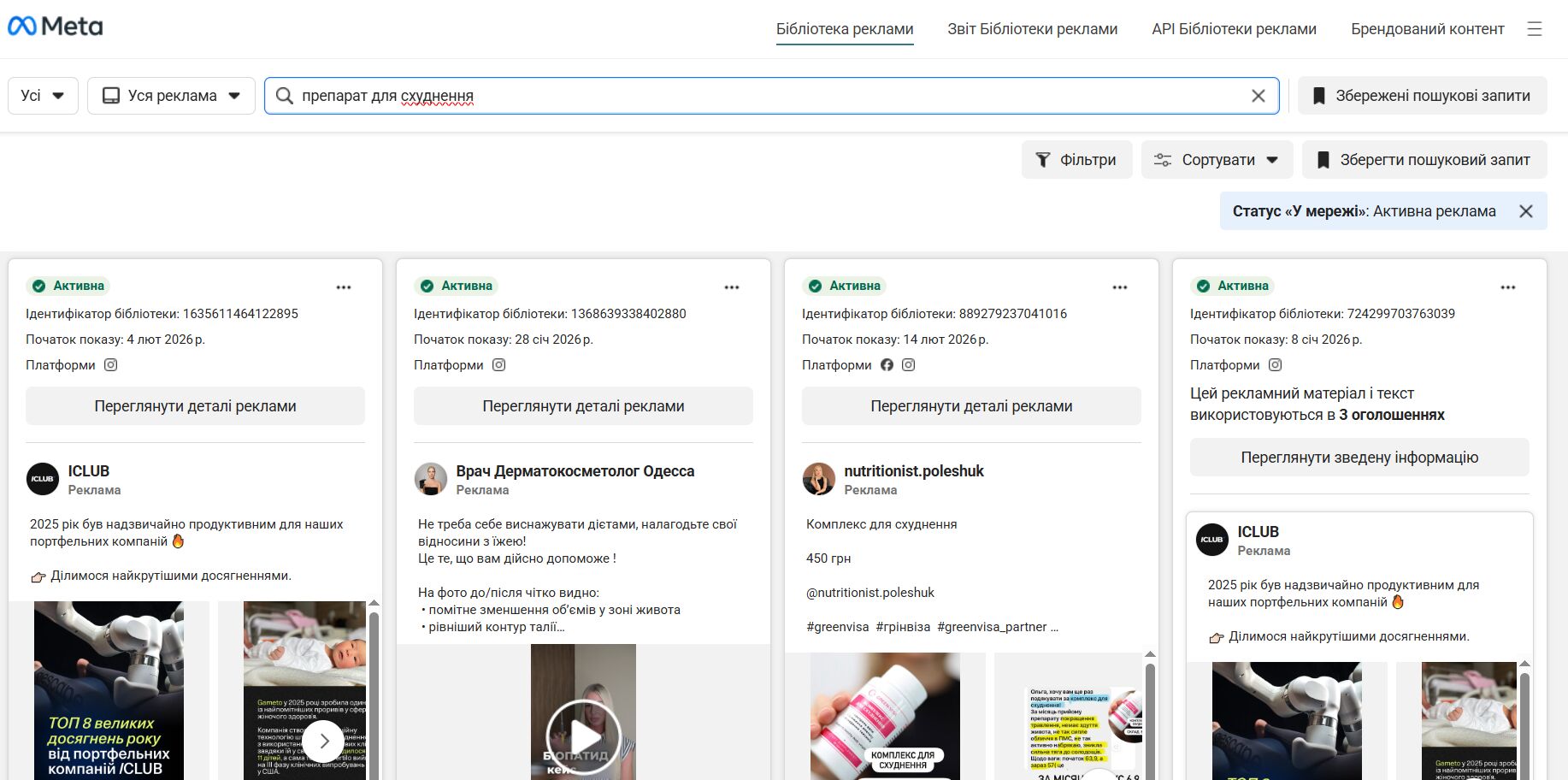This screenshot has height=780, width=1568.
Task: View ad details for ad 1368639338402880
Action: point(583,406)
